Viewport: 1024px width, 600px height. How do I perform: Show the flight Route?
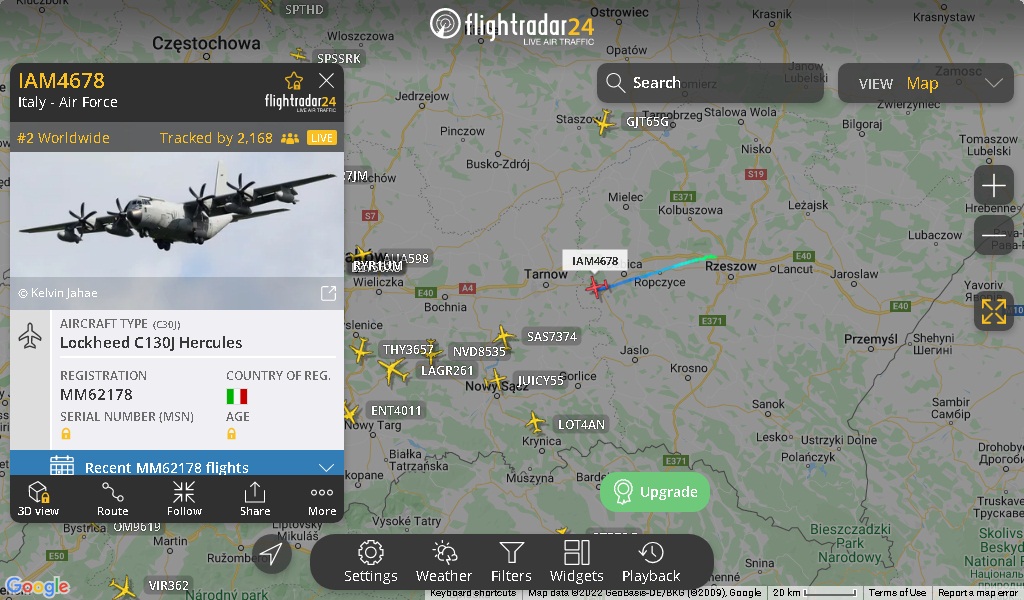click(x=112, y=499)
